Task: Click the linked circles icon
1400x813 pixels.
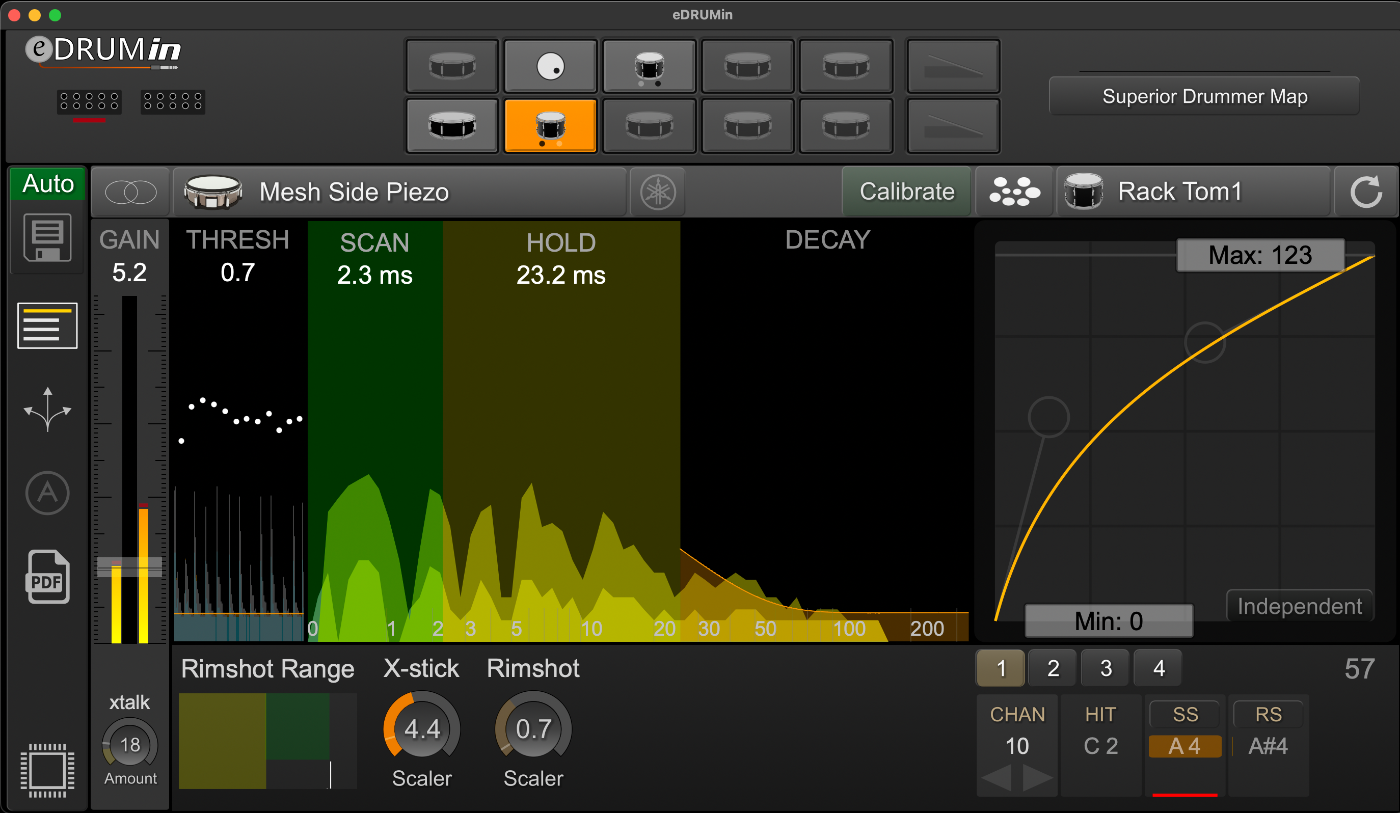Action: point(130,192)
